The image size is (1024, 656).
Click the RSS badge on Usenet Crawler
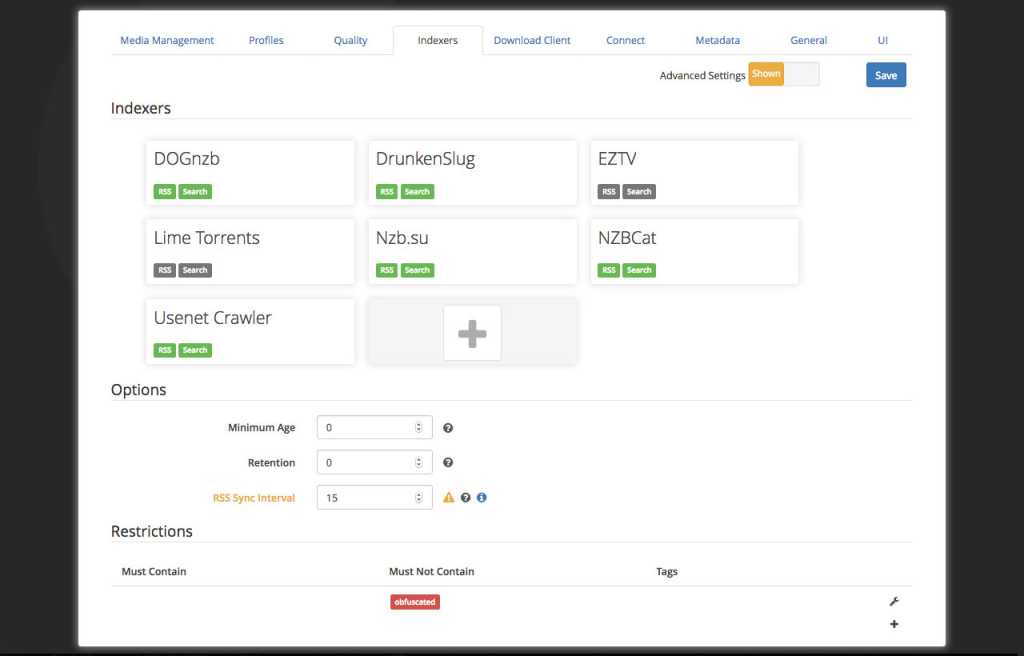click(x=165, y=350)
